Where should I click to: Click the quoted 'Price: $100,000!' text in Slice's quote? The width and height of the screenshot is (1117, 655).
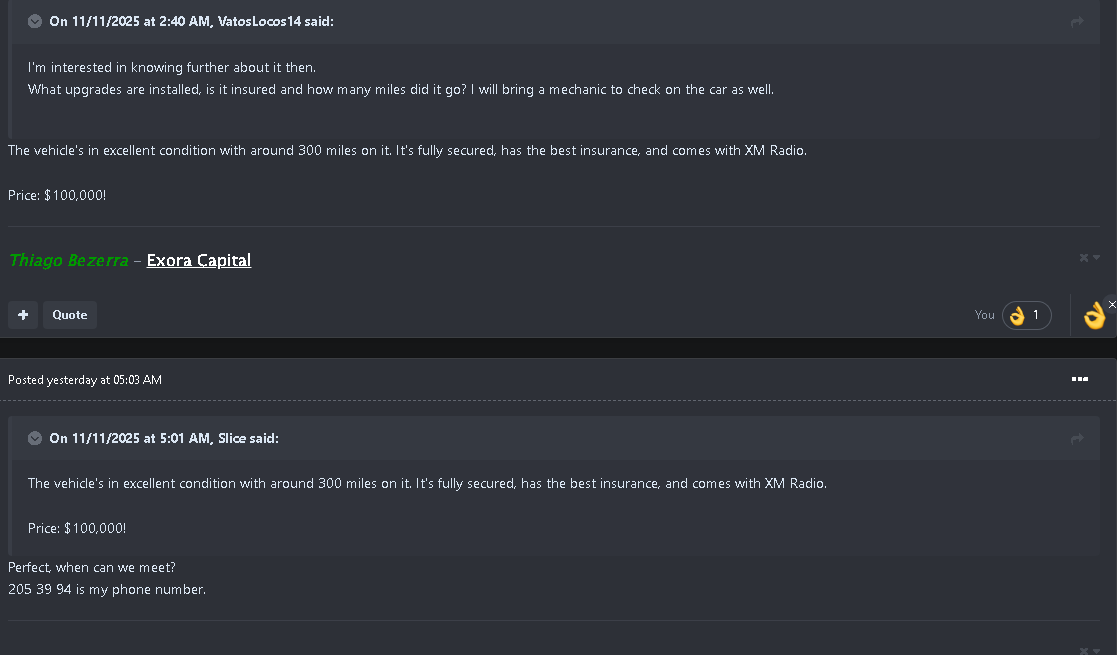(x=77, y=528)
